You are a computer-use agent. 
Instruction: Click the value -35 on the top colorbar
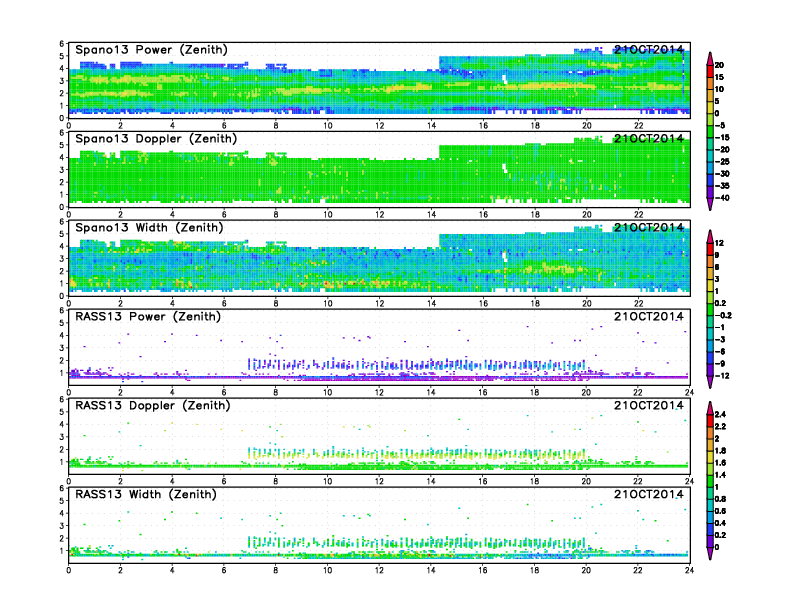722,186
